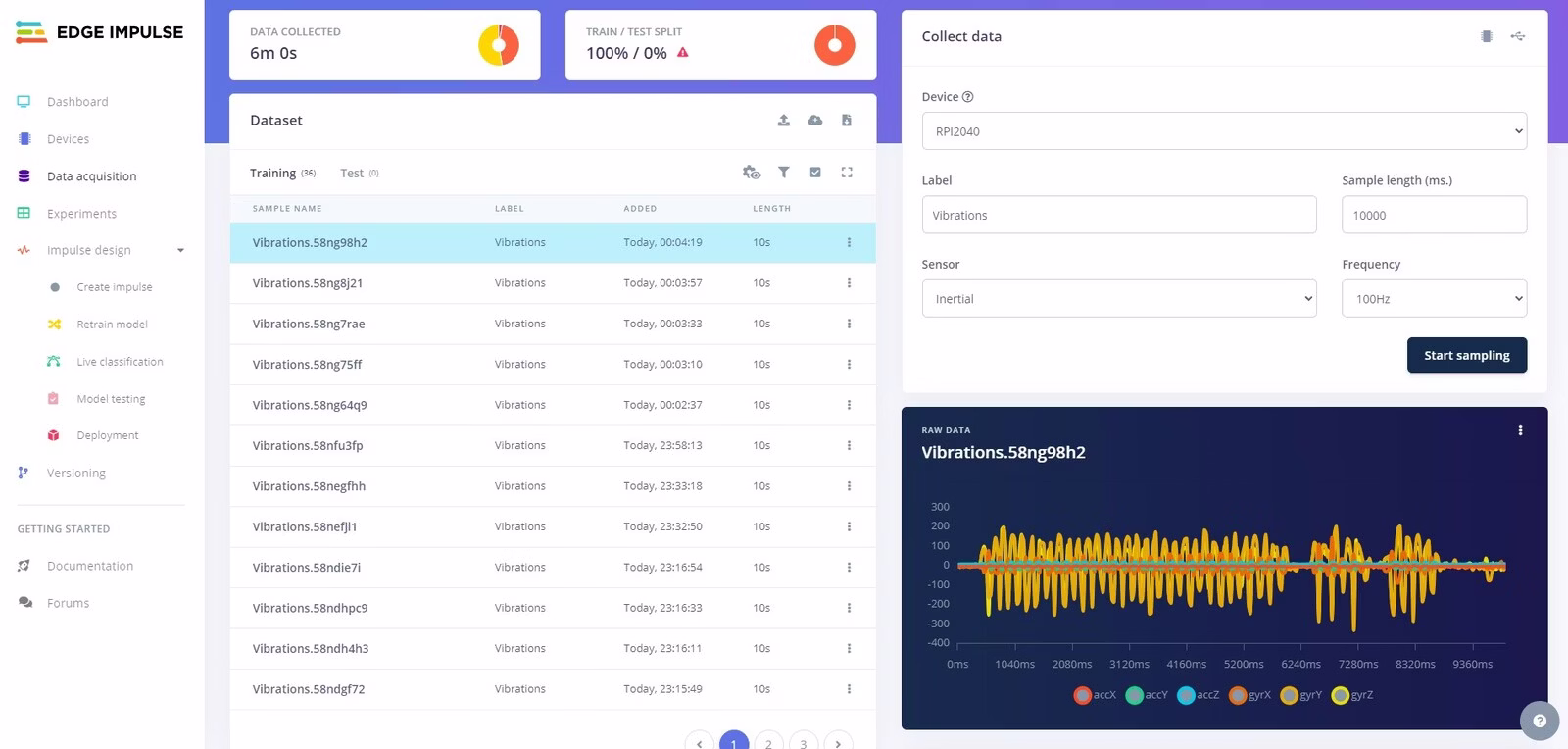Open Devices in the sidebar
This screenshot has width=1568, height=749.
point(68,139)
